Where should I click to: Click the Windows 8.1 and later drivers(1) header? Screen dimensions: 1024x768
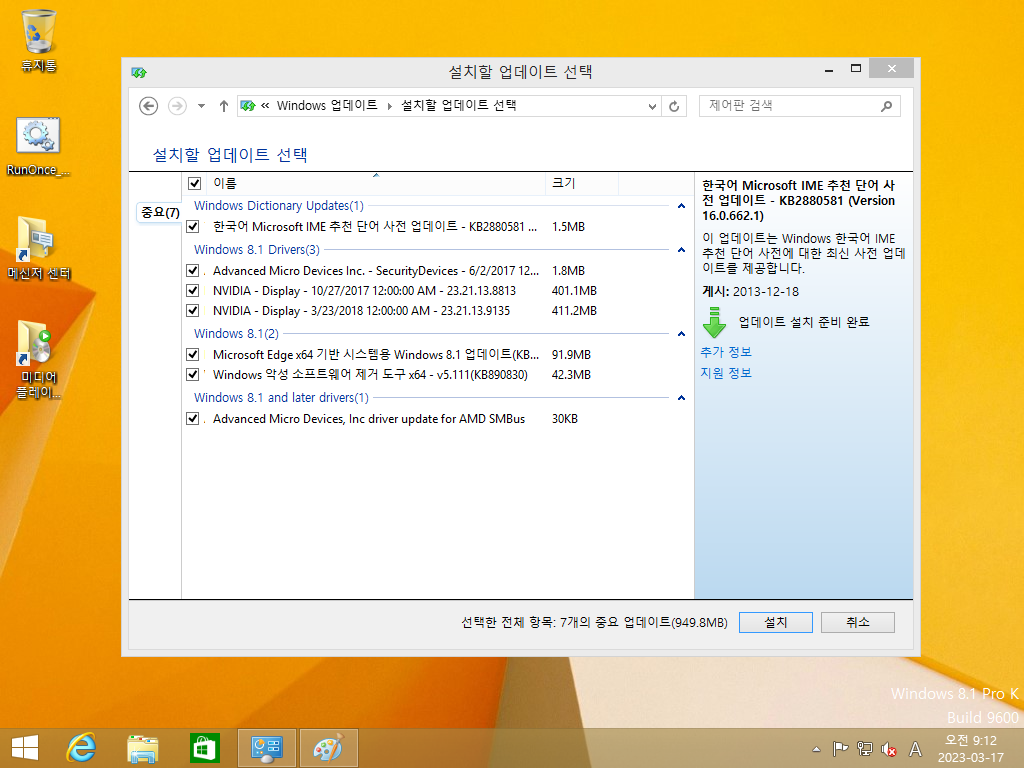(281, 398)
